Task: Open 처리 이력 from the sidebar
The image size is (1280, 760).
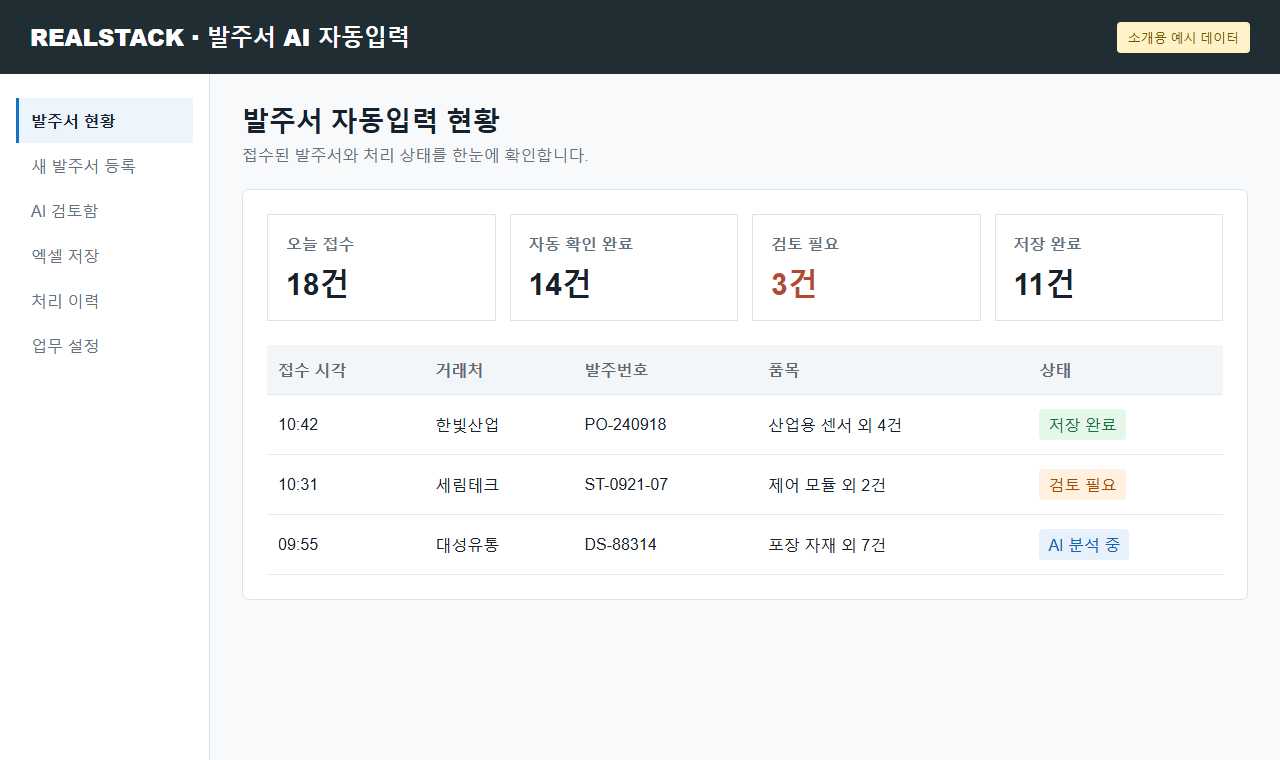Action: (105, 301)
